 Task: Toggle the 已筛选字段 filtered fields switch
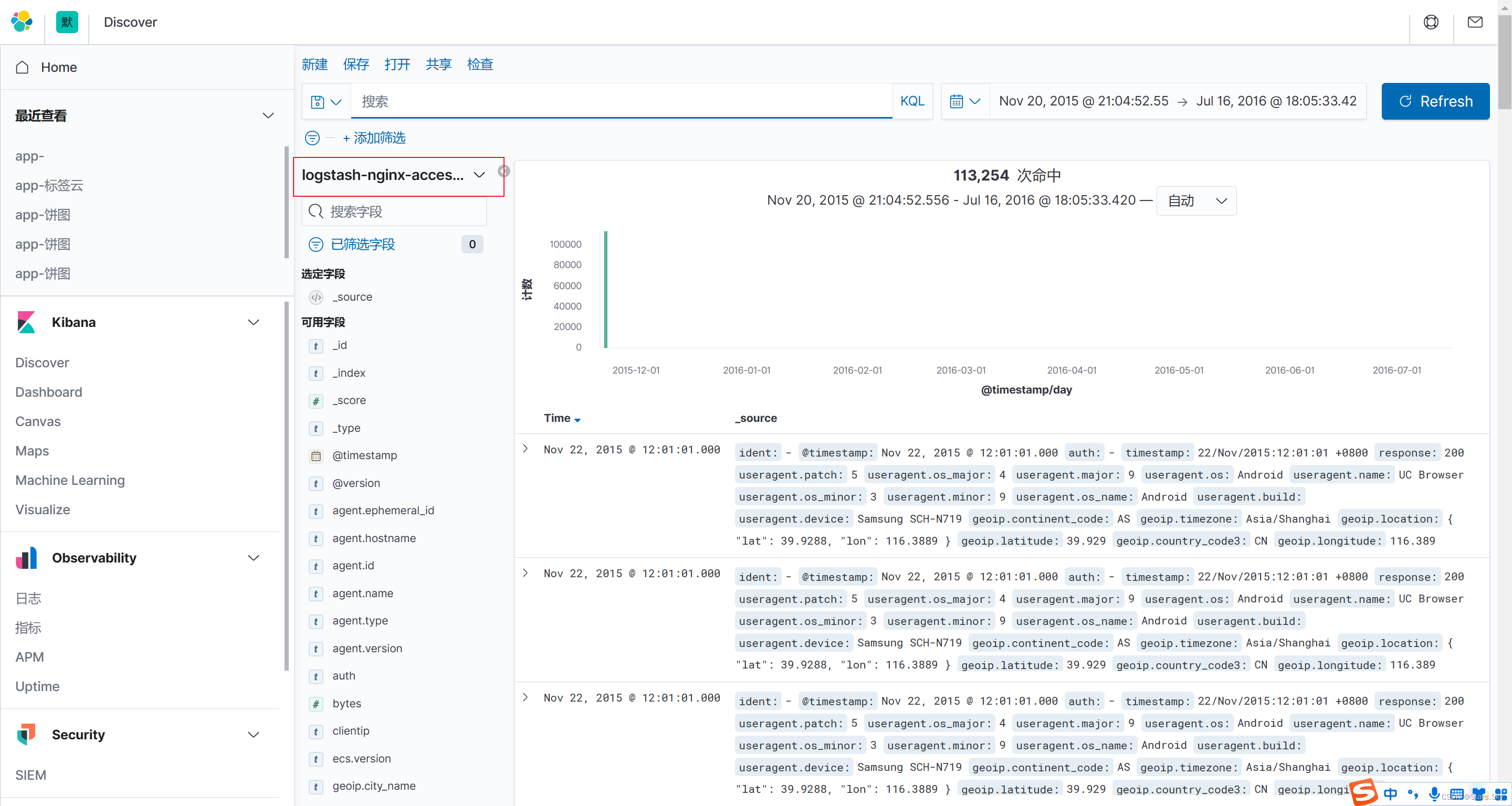click(x=317, y=245)
